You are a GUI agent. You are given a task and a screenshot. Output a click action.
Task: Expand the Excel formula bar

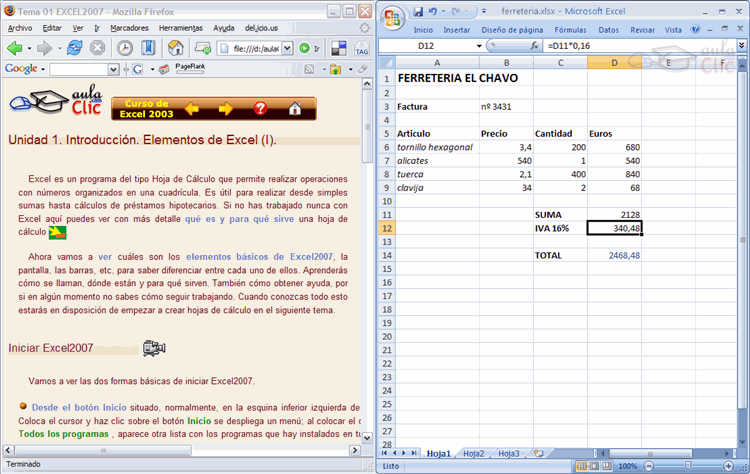coord(740,46)
